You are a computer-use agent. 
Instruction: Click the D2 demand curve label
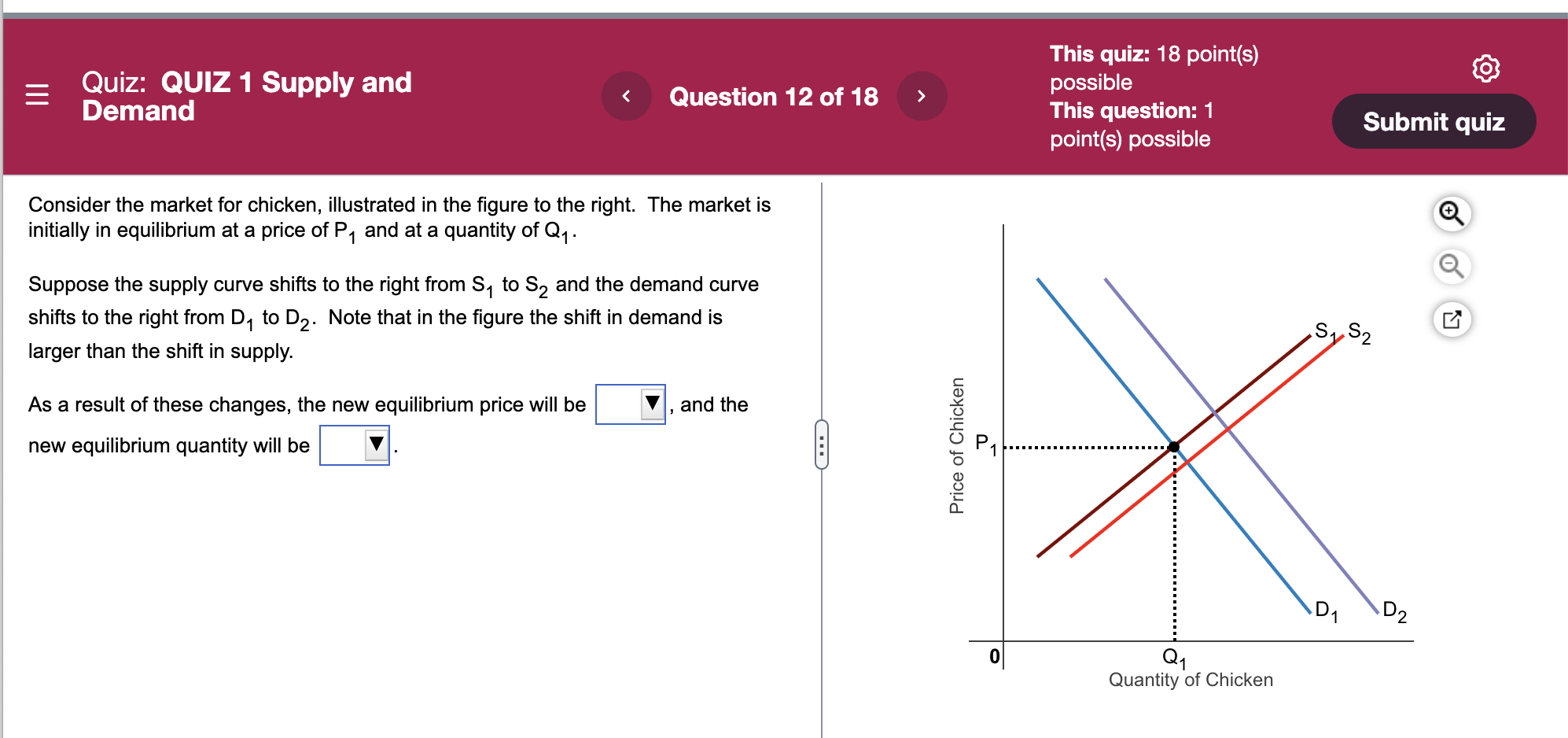pyautogui.click(x=1393, y=611)
